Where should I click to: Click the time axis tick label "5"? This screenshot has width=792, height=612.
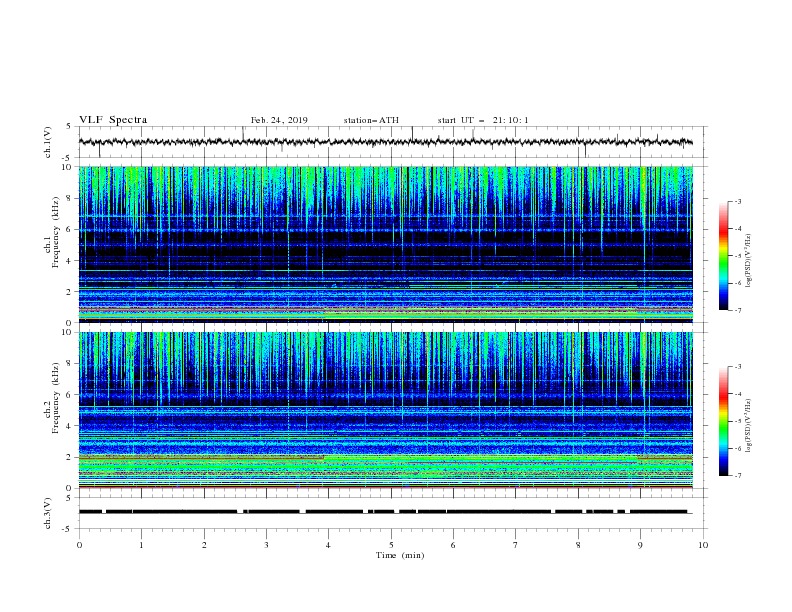pyautogui.click(x=391, y=545)
